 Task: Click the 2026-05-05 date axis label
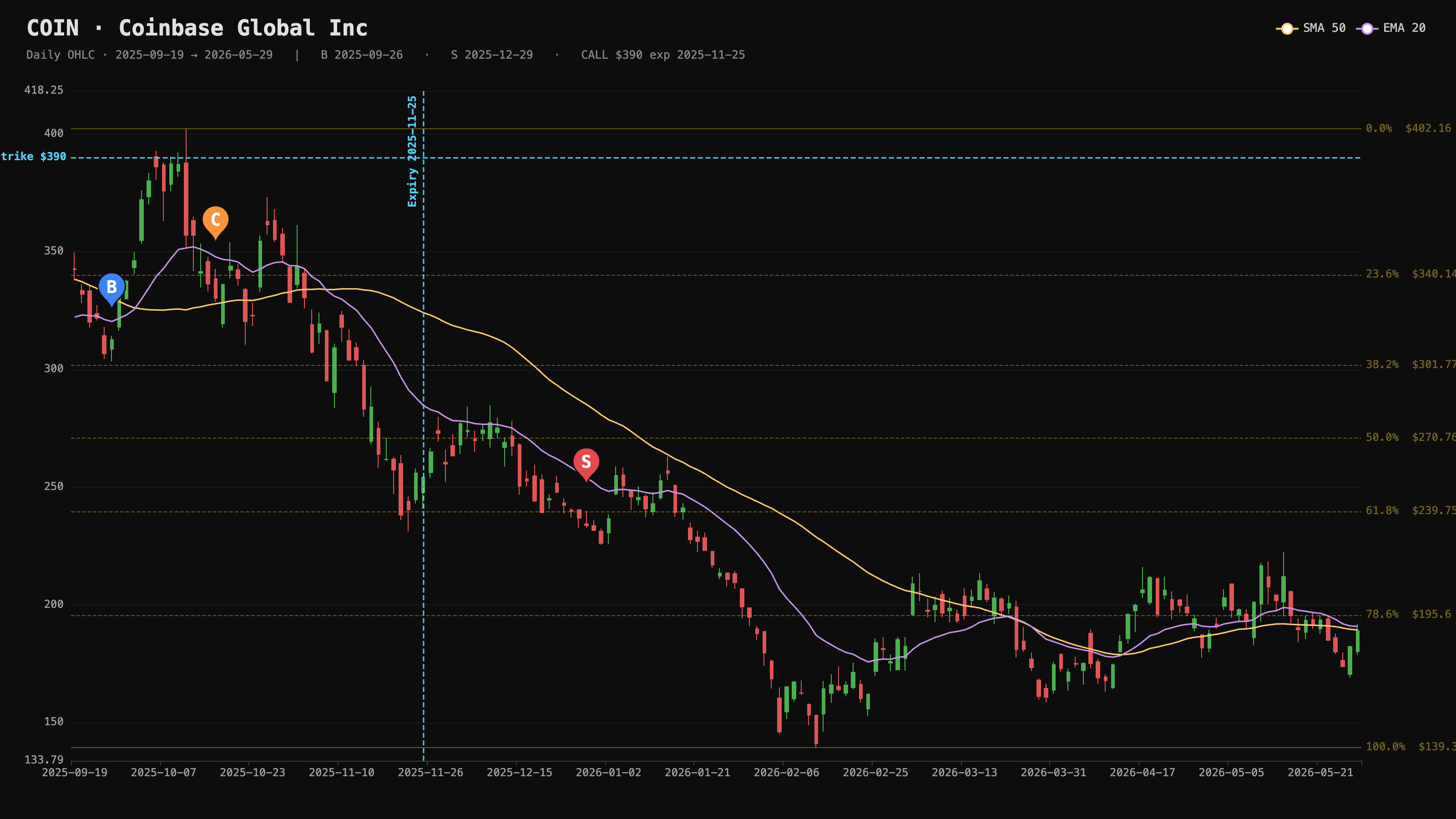click(x=1231, y=773)
